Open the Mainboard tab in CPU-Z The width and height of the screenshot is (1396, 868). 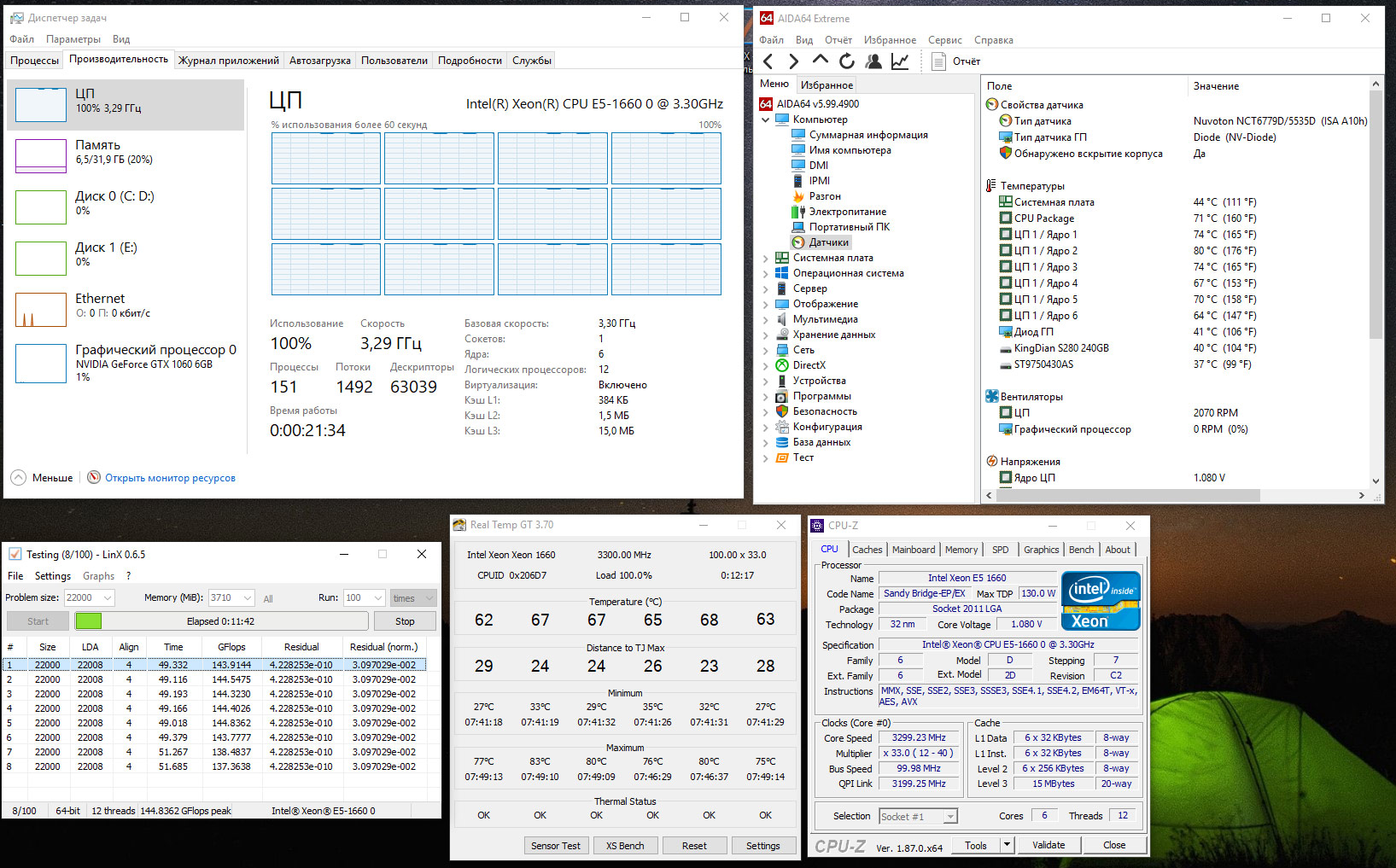pos(914,550)
